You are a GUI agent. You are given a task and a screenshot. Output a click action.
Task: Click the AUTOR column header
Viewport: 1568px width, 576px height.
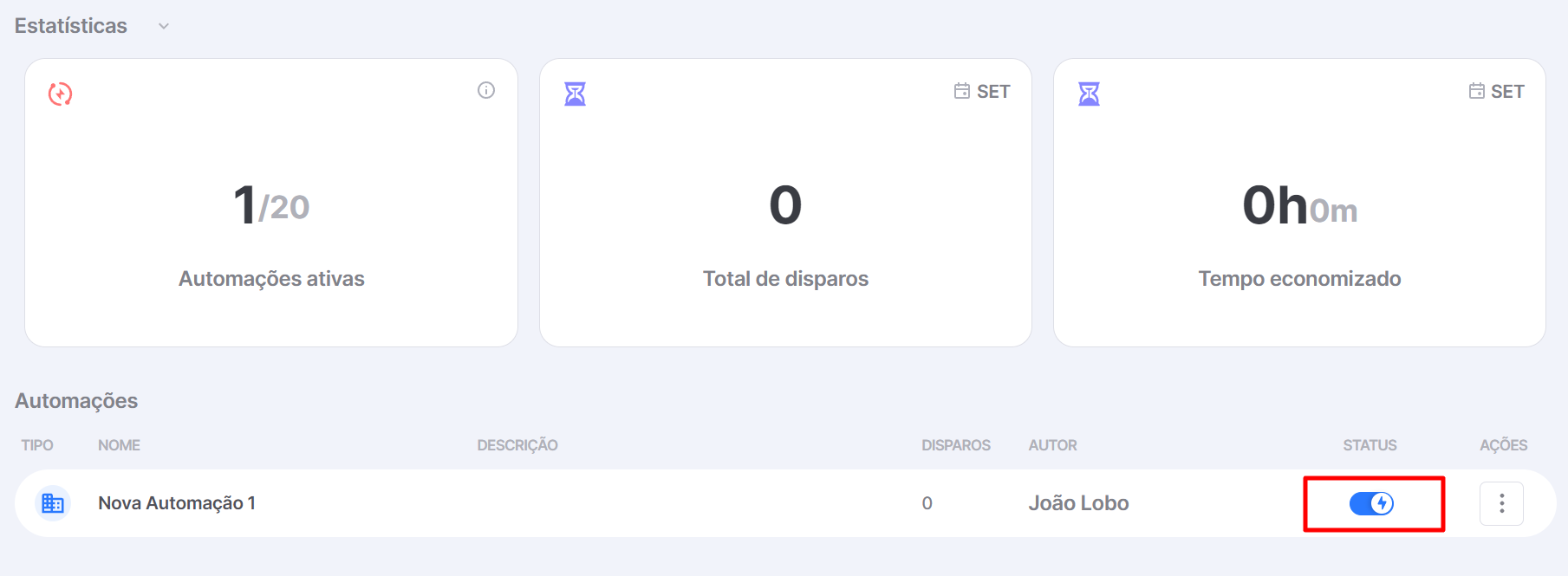1052,445
